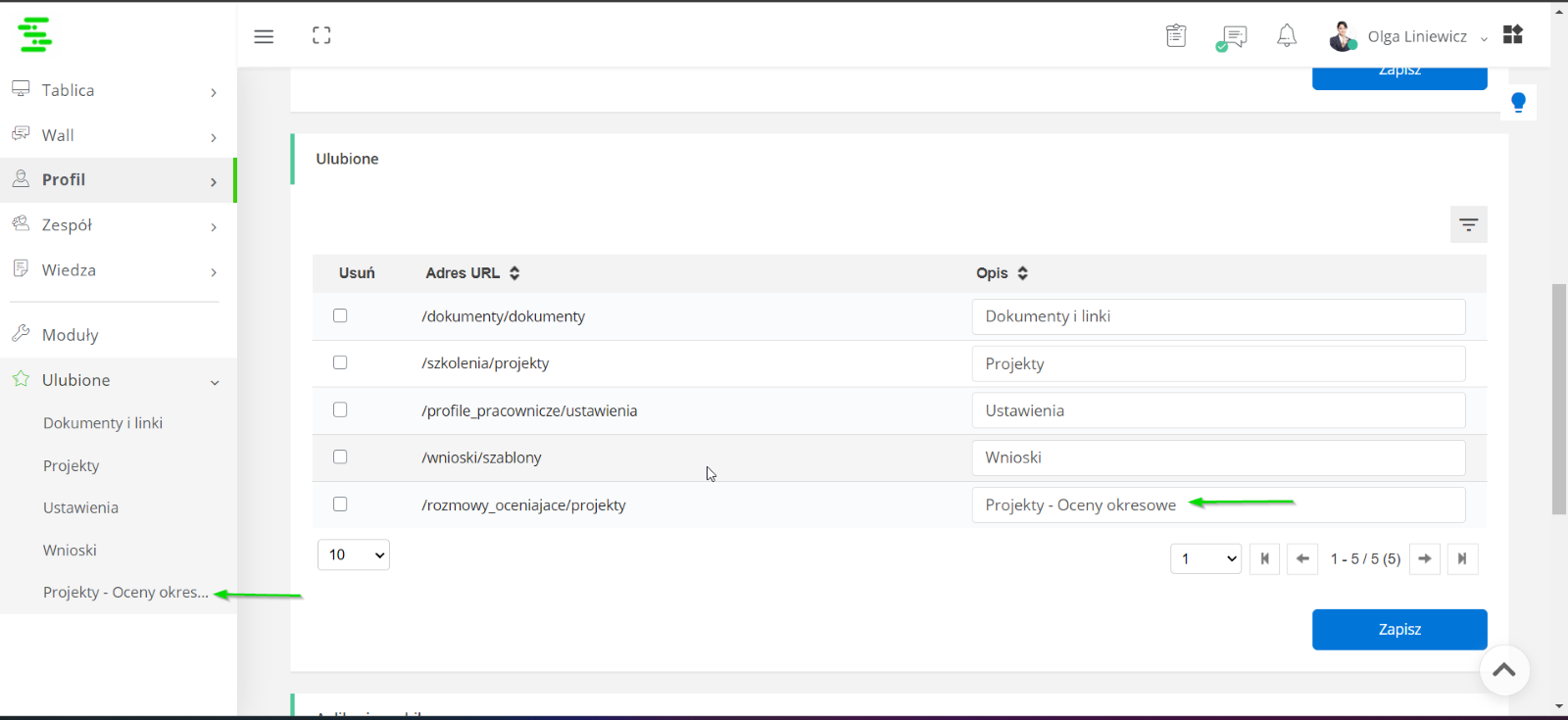
Task: Open the Dokumenty i linki favorite link
Action: coord(103,423)
